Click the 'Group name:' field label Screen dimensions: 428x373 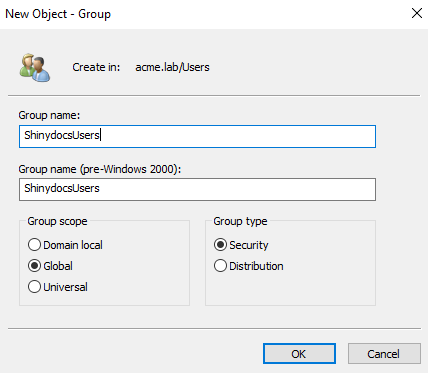pyautogui.click(x=49, y=115)
